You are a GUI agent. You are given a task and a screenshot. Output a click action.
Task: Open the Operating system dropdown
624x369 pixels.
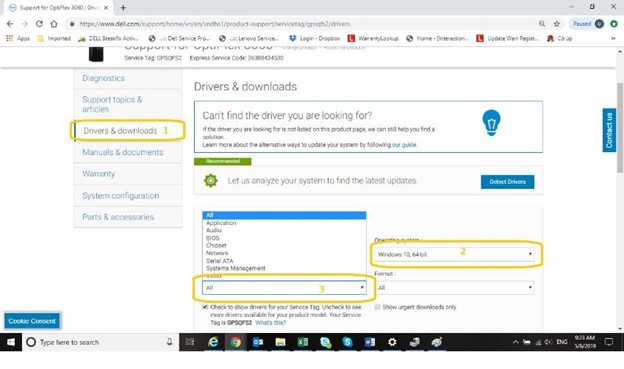point(454,254)
